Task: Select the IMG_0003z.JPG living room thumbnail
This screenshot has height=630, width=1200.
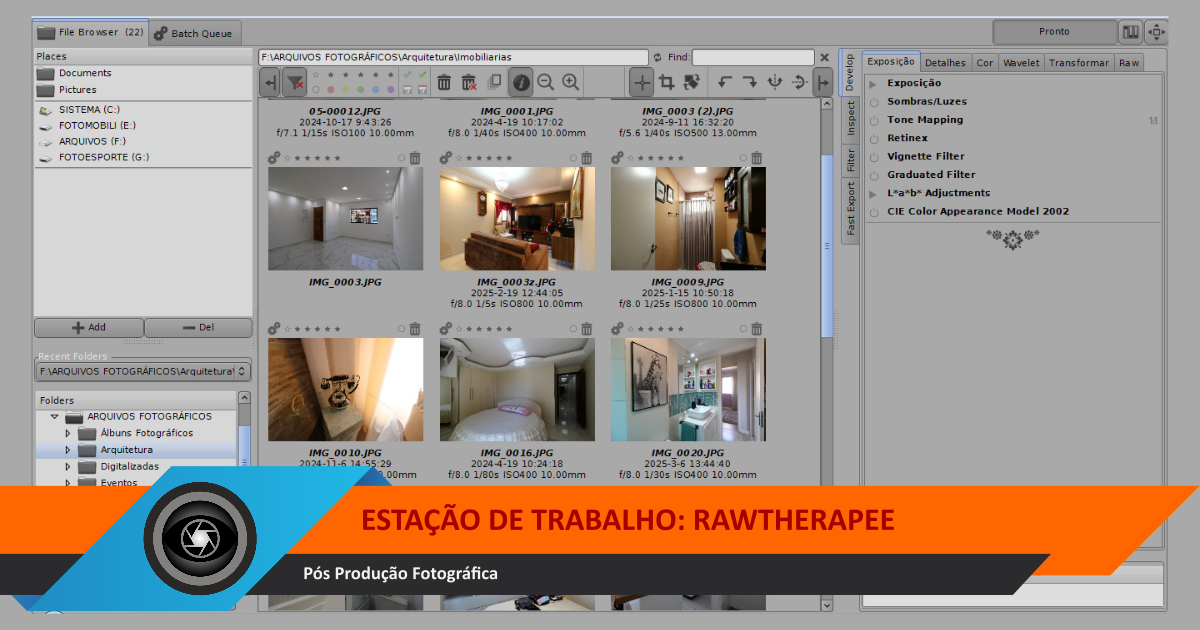Action: pos(517,218)
